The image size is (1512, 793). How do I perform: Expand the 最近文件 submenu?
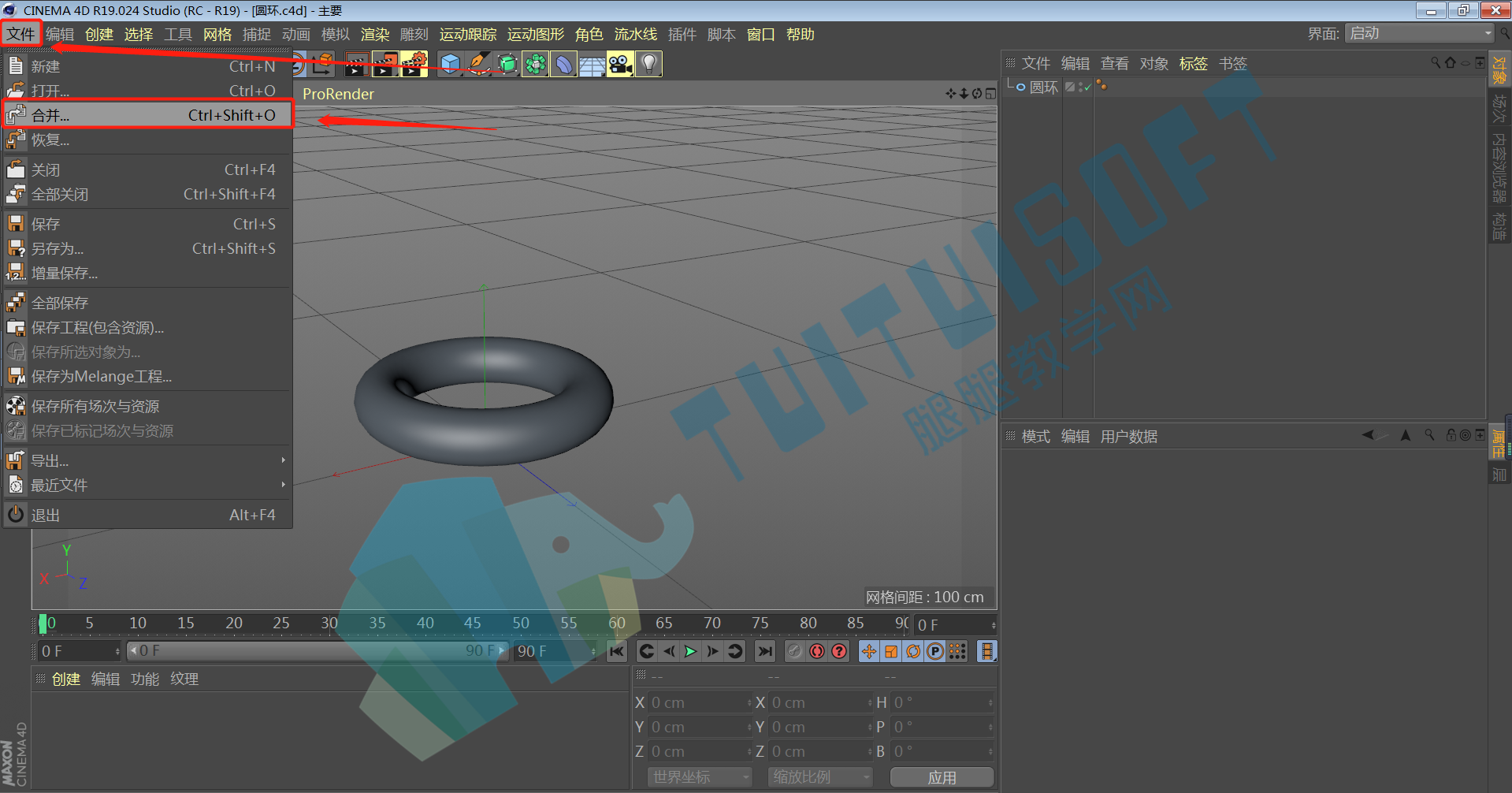(147, 485)
